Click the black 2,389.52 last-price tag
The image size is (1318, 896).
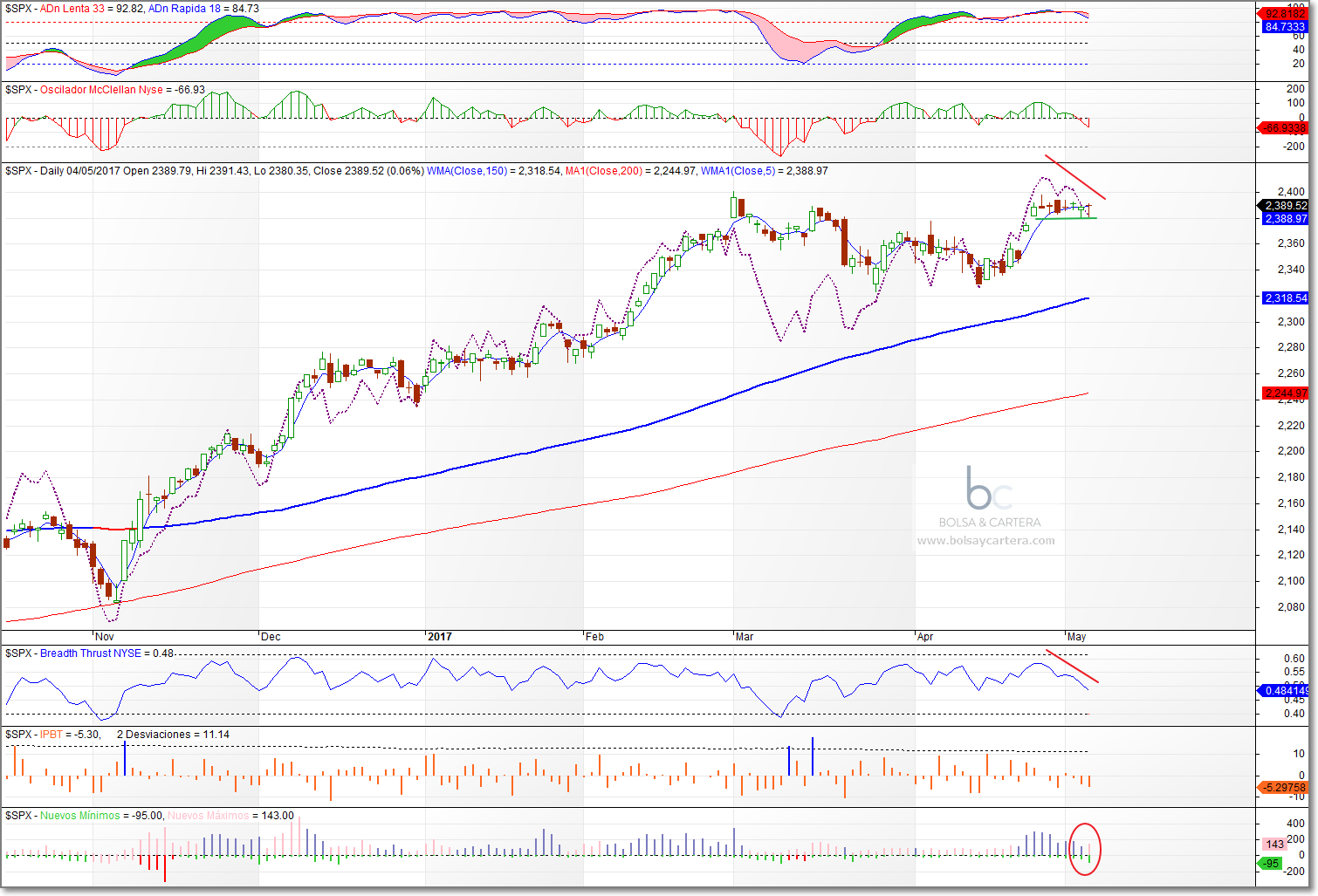pyautogui.click(x=1285, y=206)
